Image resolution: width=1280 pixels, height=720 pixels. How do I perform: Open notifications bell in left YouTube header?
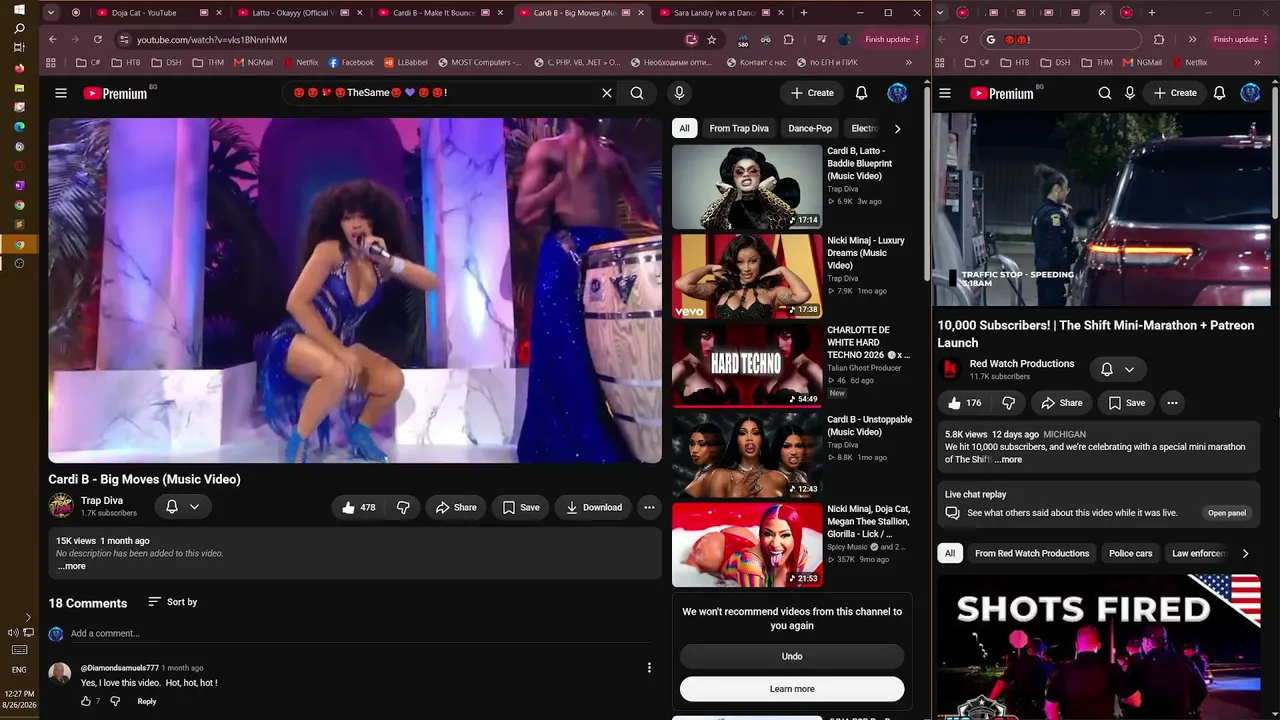[x=861, y=93]
